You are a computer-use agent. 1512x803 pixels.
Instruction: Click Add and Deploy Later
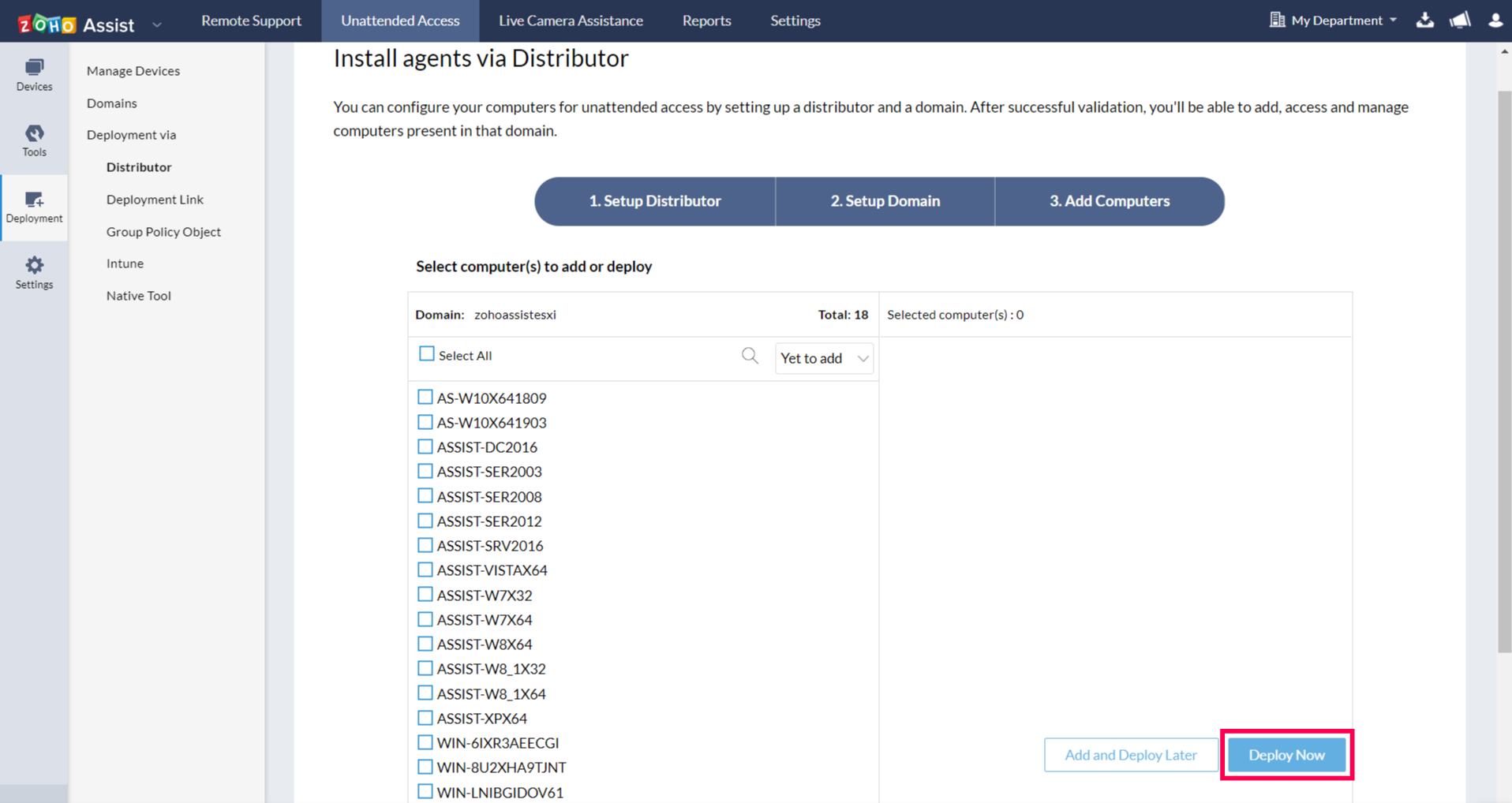point(1130,754)
